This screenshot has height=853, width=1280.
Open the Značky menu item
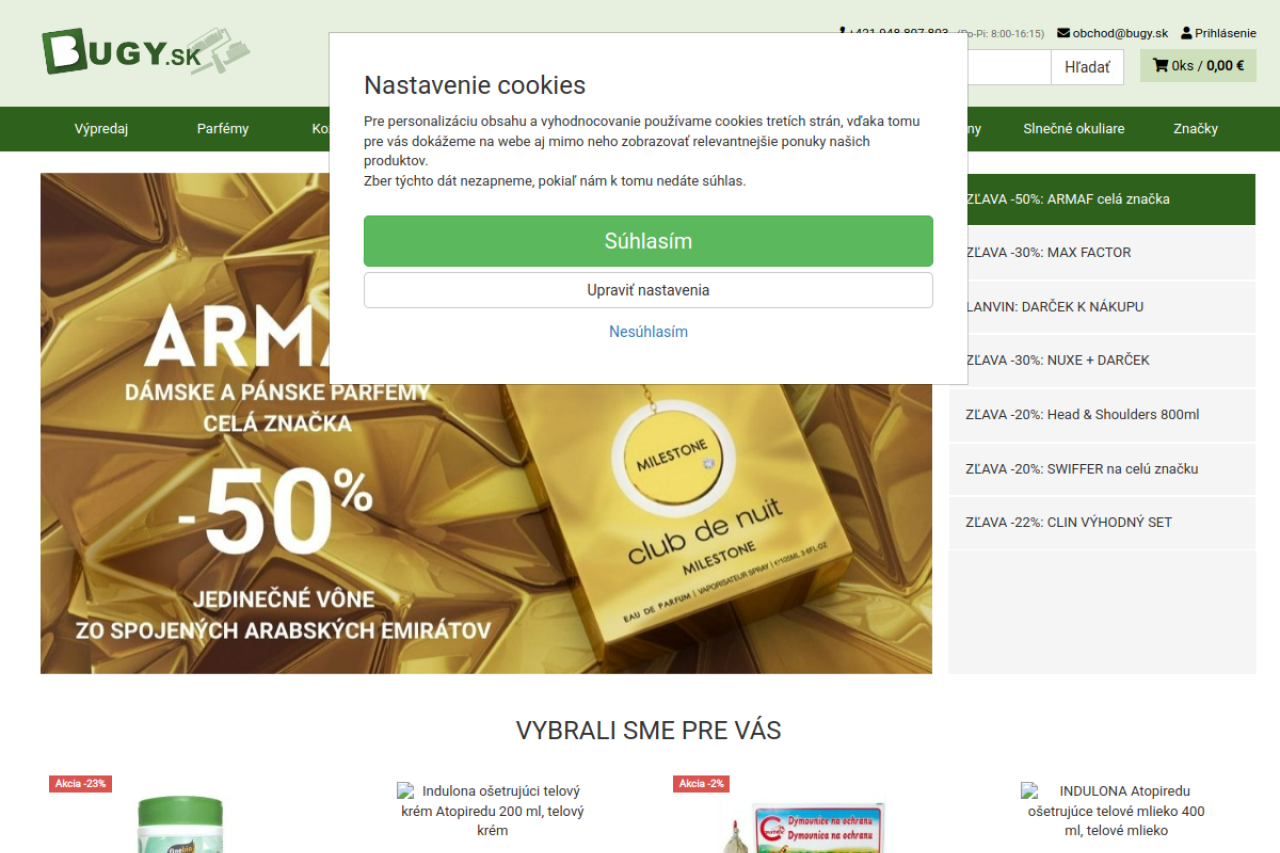coord(1195,129)
